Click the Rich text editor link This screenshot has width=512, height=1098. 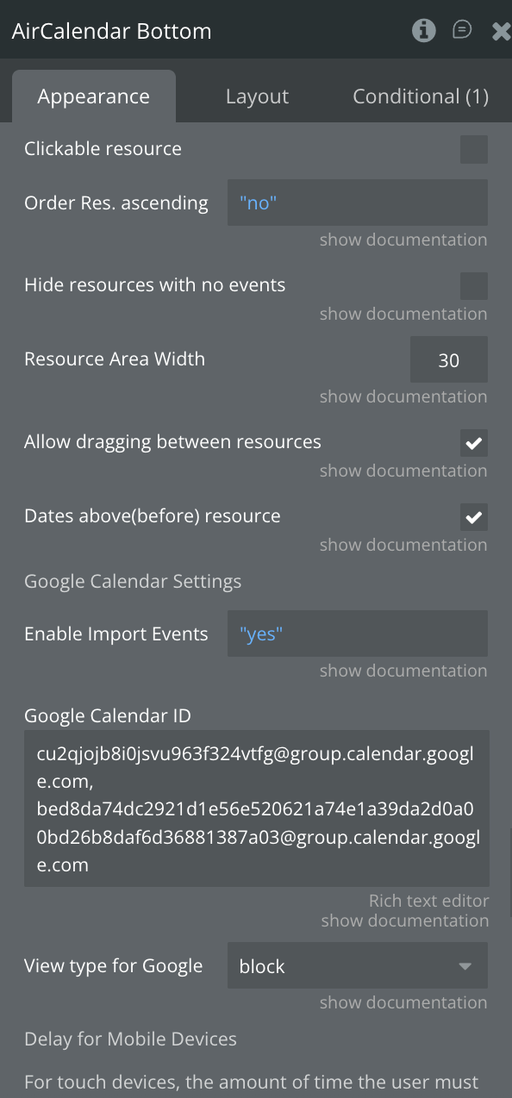[x=429, y=901]
